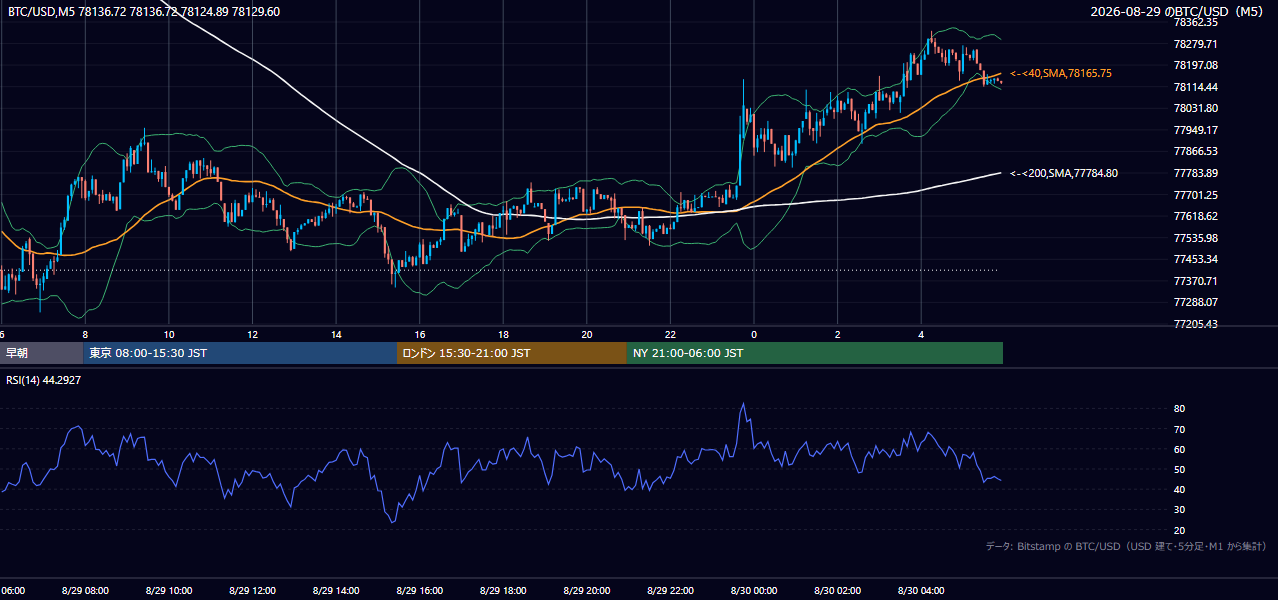
Task: Click price axis value 77949.17
Action: [1195, 130]
